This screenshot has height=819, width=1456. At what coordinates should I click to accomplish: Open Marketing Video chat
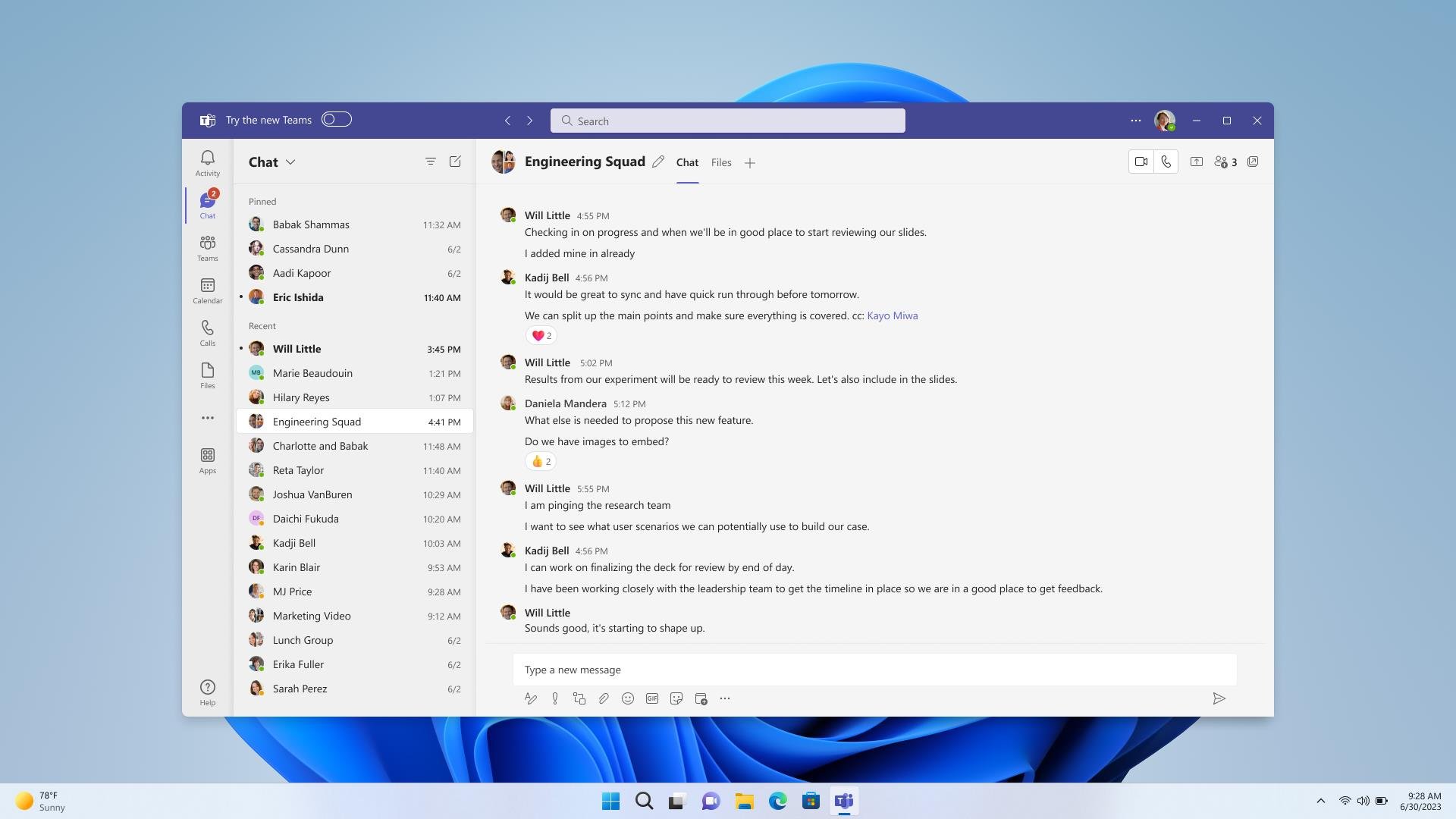pyautogui.click(x=354, y=616)
